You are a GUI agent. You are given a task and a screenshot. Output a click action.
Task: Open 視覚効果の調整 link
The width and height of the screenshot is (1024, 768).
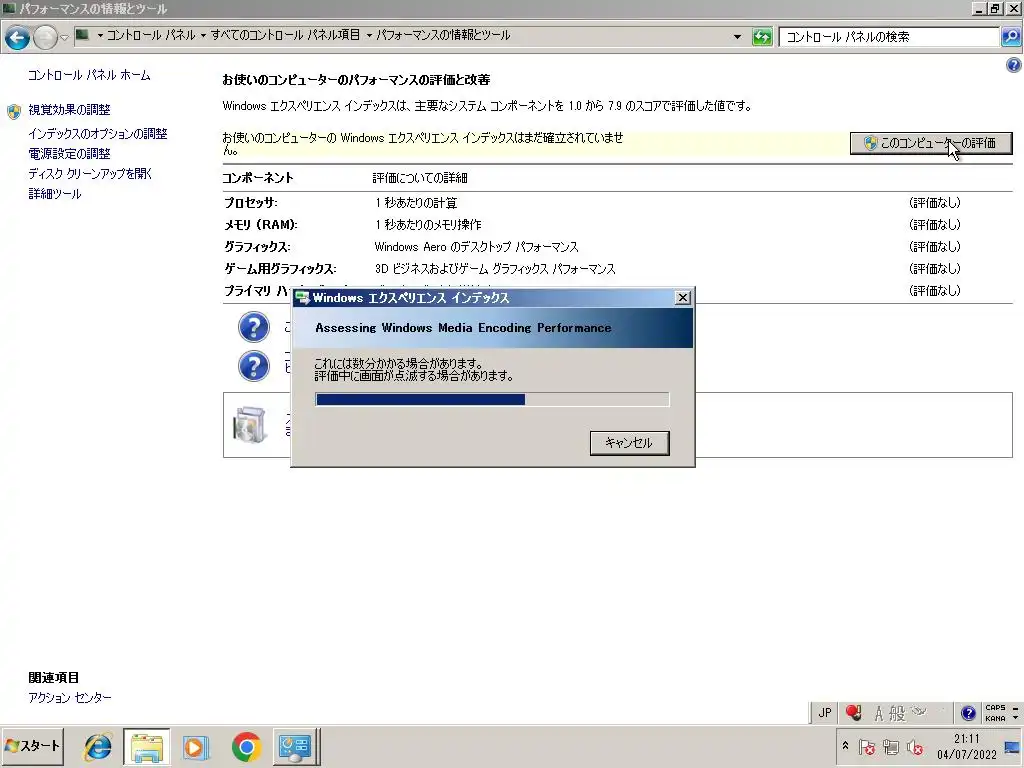(x=69, y=110)
